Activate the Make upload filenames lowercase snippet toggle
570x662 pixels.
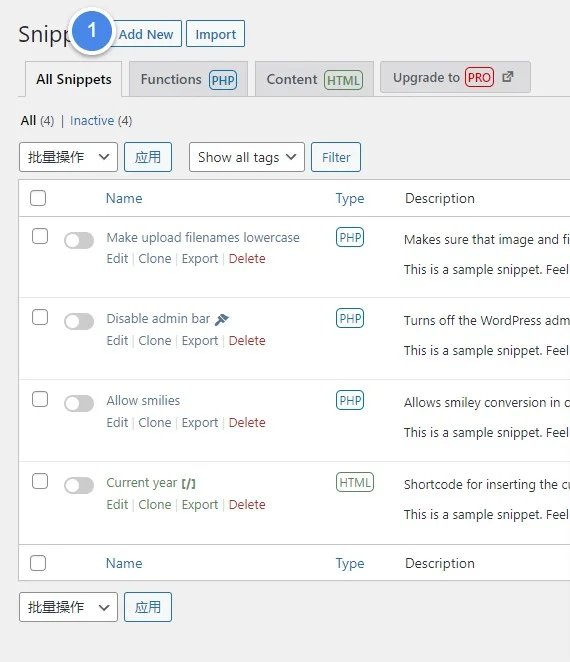pyautogui.click(x=79, y=241)
